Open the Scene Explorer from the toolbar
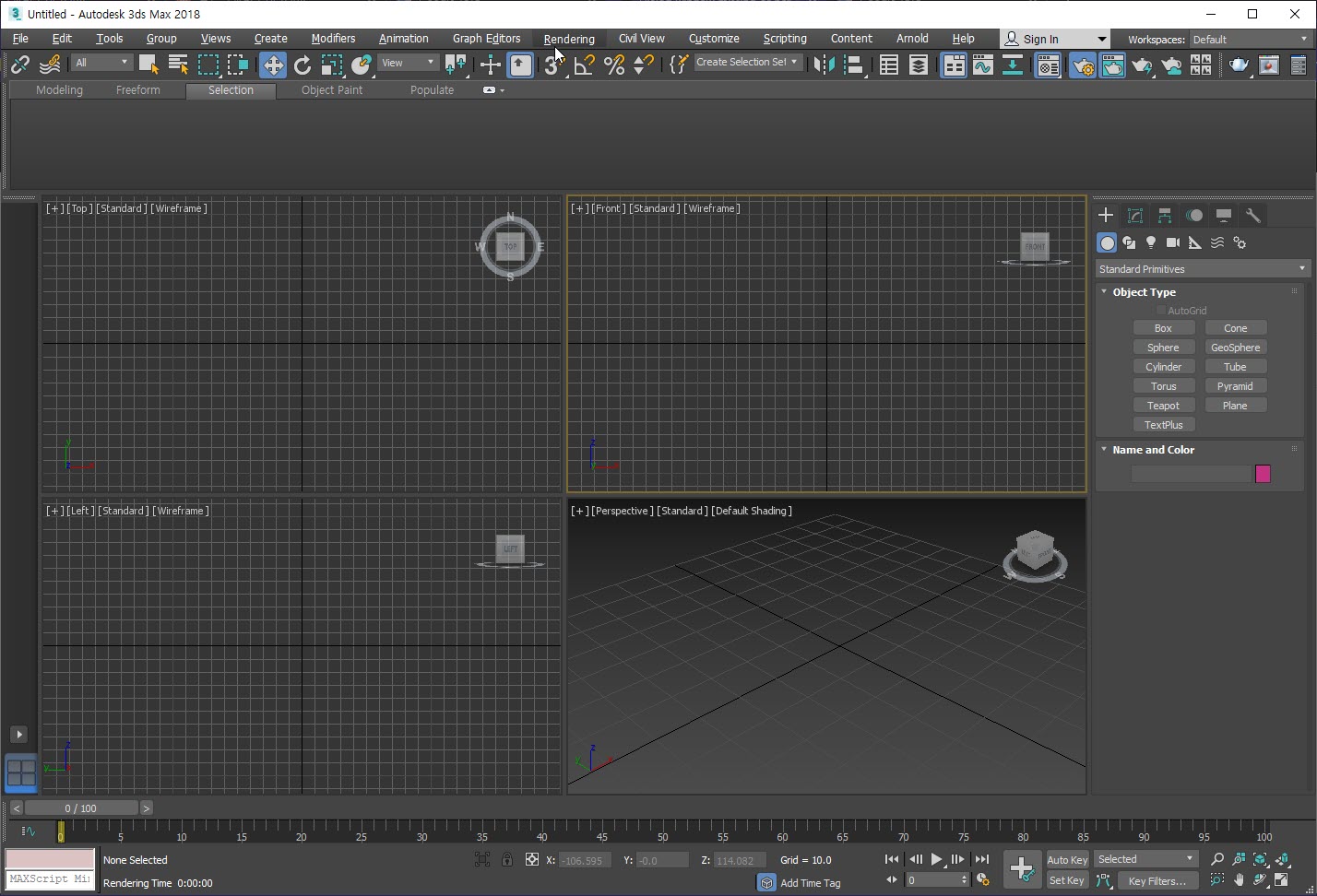 point(889,65)
